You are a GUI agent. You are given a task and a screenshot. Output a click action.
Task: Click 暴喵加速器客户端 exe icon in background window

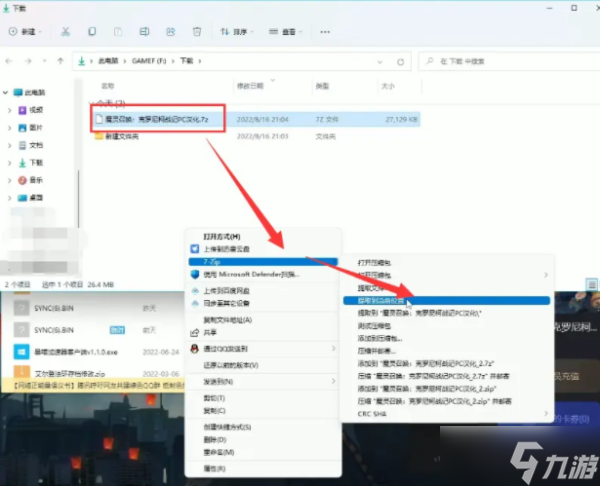tap(21, 352)
